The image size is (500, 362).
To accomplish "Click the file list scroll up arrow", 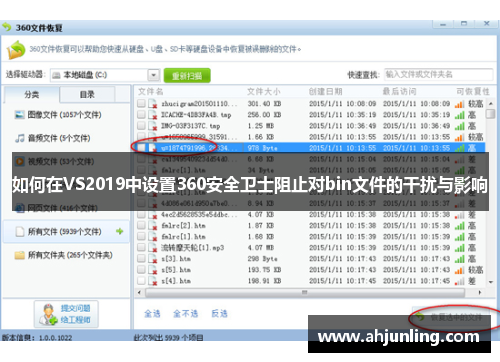I will (490, 104).
